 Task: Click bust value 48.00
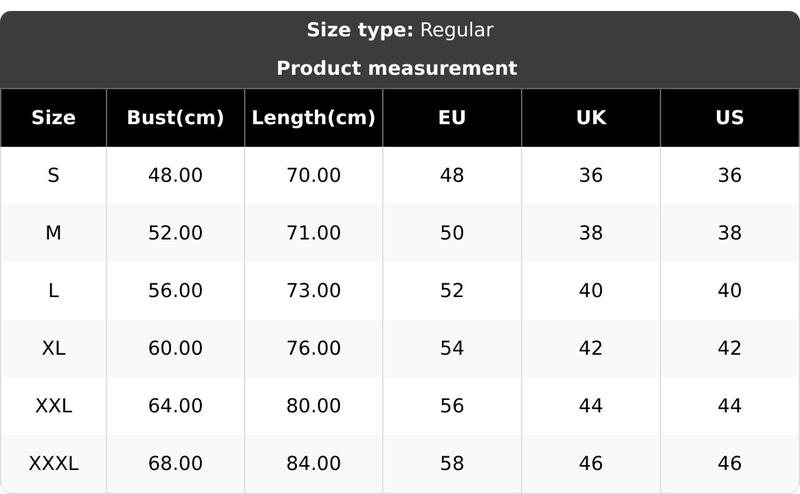175,175
